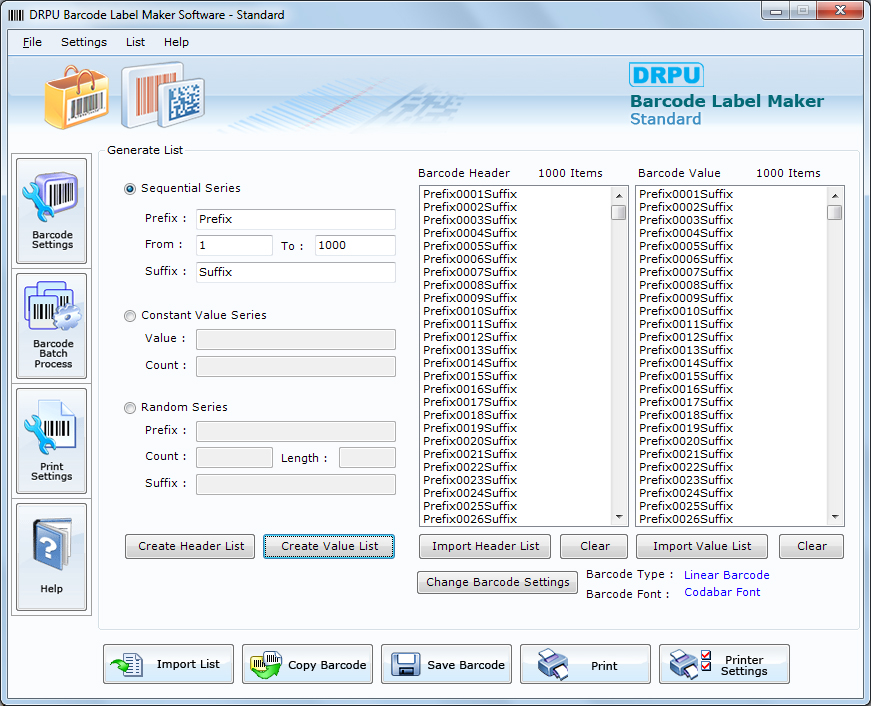Click Import Header List button
This screenshot has width=871, height=706.
pos(485,547)
